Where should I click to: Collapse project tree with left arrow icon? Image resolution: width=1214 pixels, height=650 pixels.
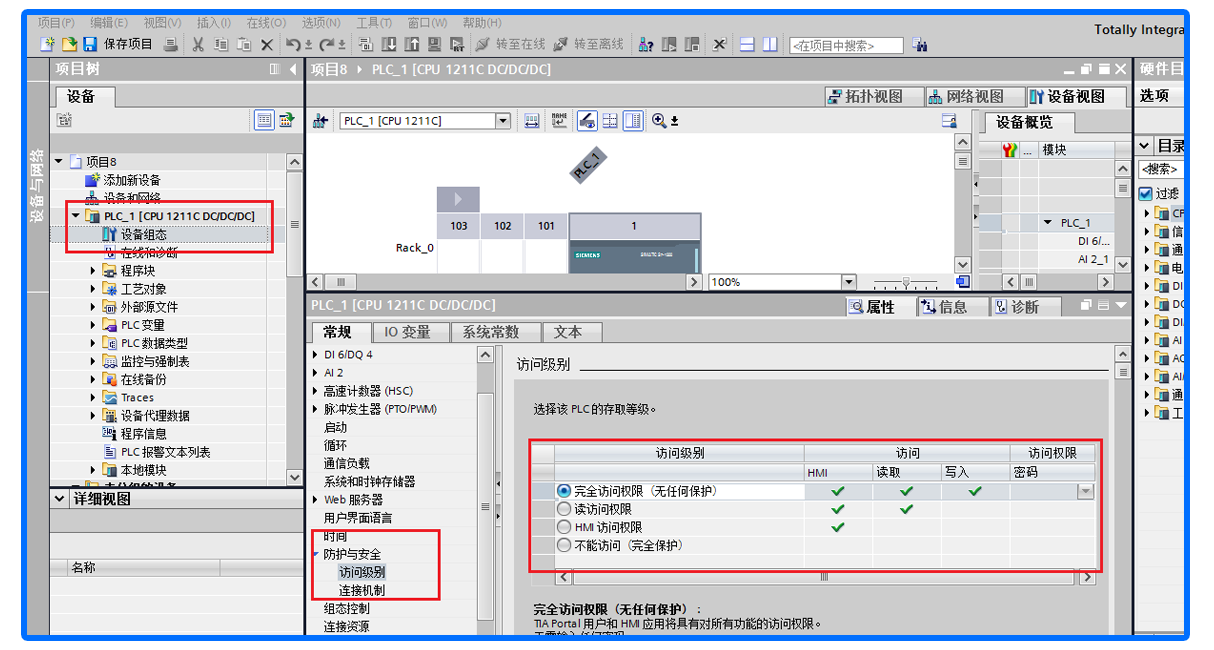click(x=293, y=69)
